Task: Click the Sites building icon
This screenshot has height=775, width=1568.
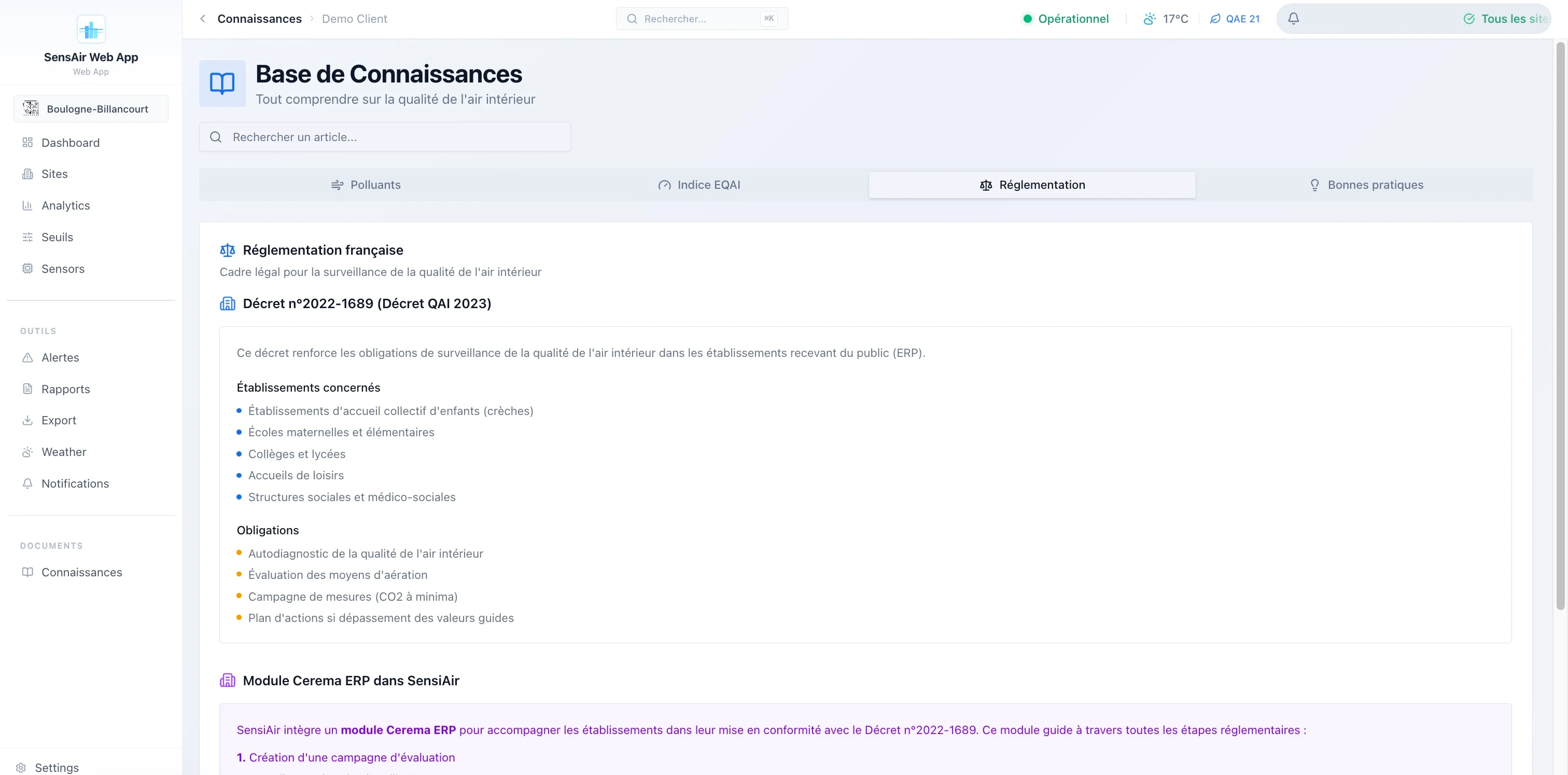Action: pyautogui.click(x=27, y=174)
